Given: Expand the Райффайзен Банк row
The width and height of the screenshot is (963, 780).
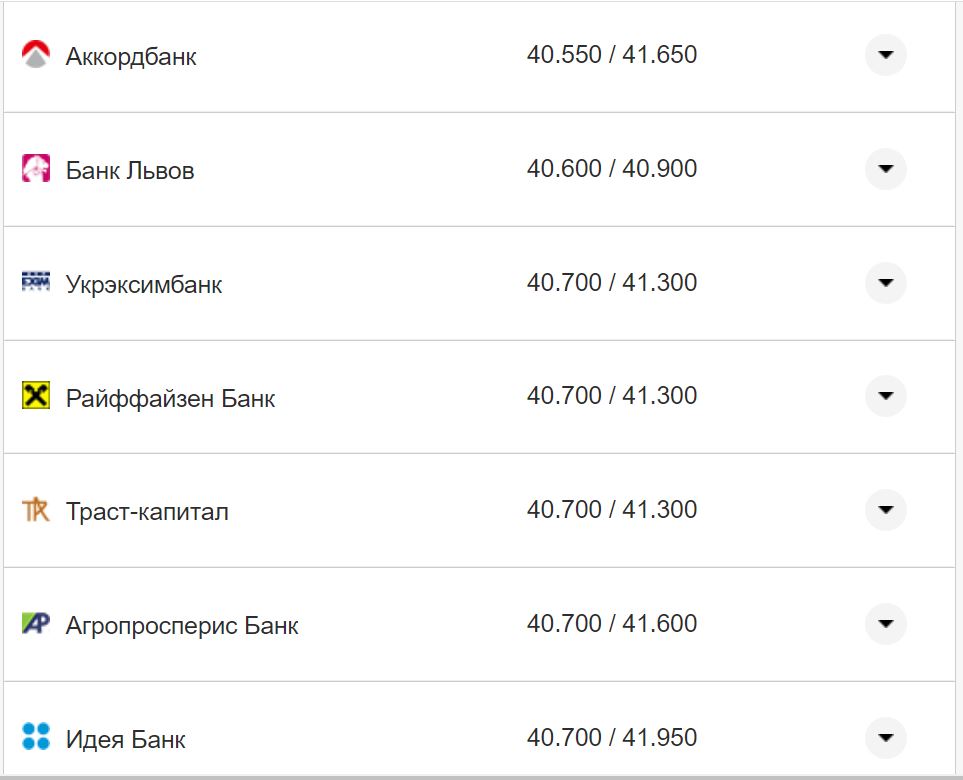Looking at the screenshot, I should coord(885,395).
